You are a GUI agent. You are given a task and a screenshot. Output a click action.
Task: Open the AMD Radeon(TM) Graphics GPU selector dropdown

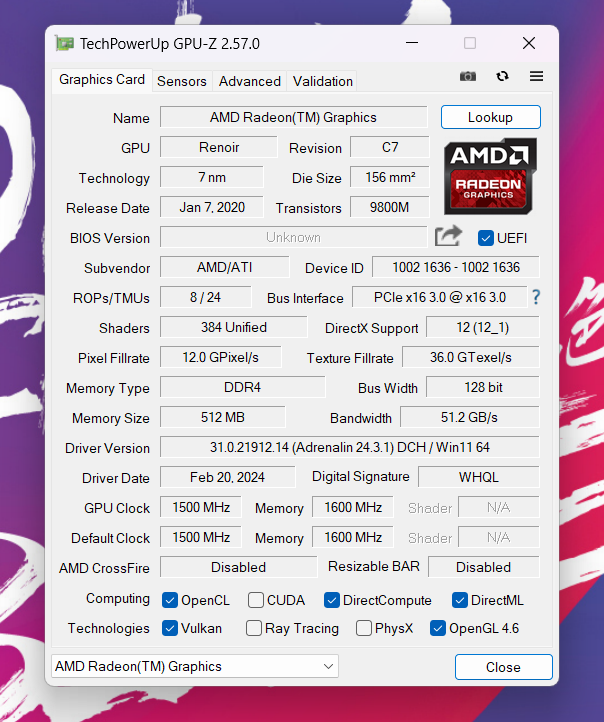pos(195,666)
